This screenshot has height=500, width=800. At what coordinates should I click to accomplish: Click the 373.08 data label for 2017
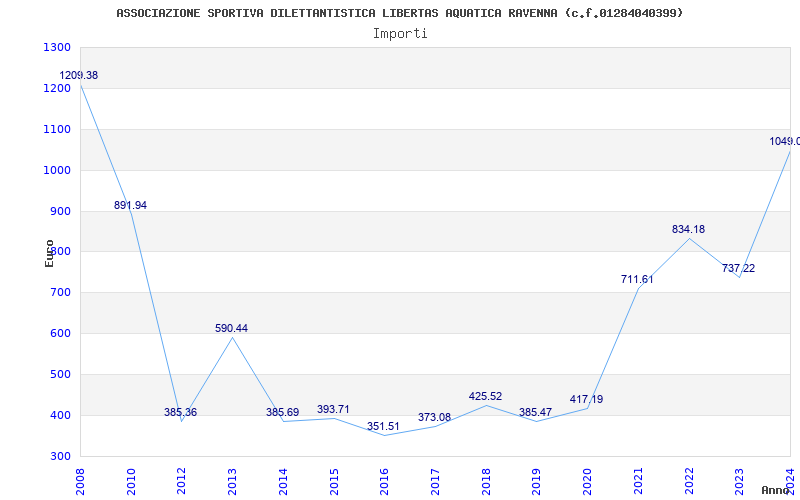(x=434, y=418)
